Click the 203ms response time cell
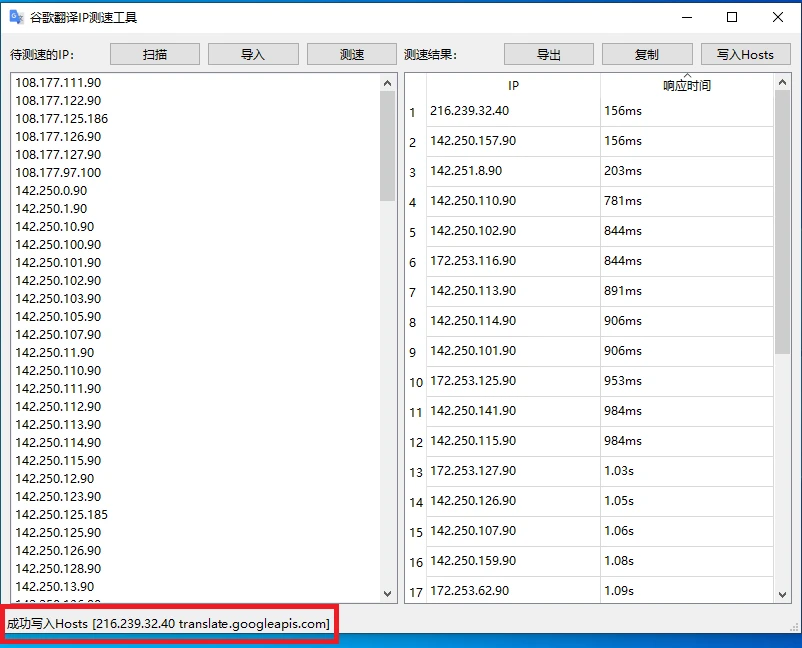The image size is (802, 648). point(687,171)
